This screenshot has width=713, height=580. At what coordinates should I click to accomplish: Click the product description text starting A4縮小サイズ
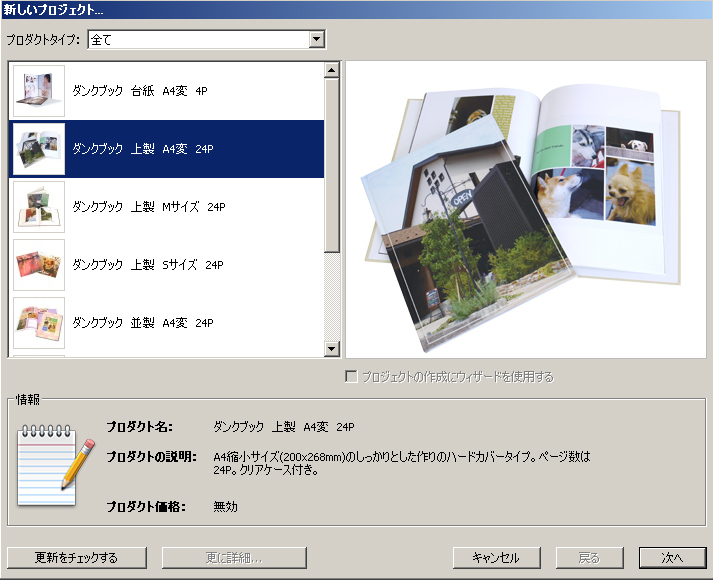coord(402,463)
